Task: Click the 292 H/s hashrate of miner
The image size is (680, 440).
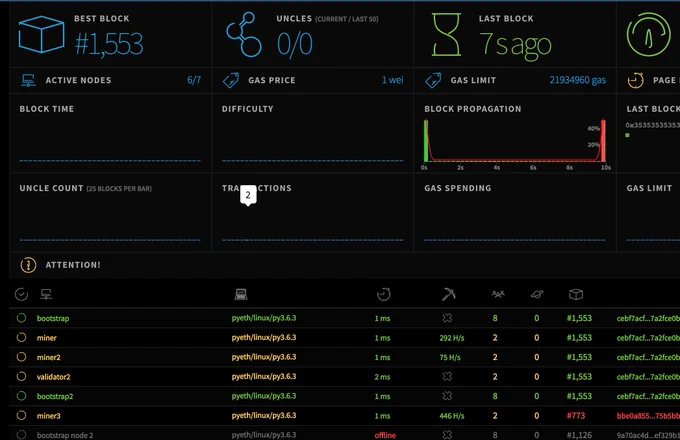Action: tap(451, 338)
